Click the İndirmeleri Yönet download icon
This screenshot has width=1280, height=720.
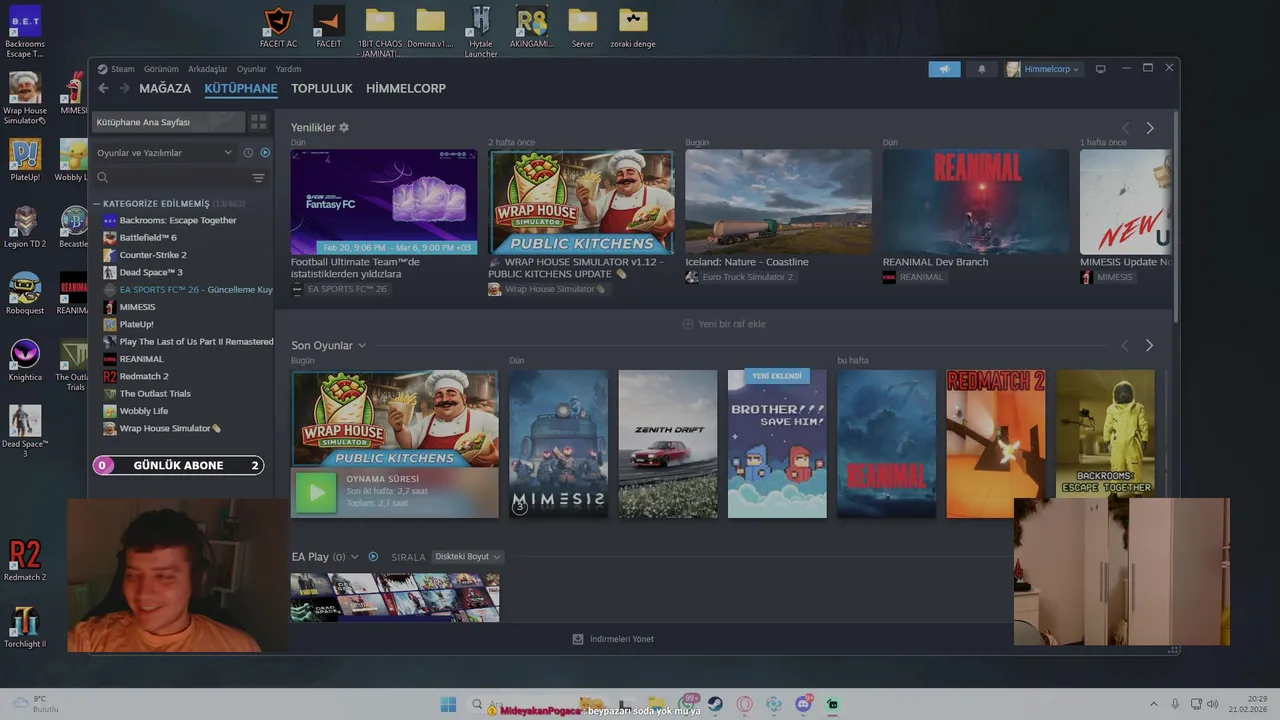(x=578, y=639)
